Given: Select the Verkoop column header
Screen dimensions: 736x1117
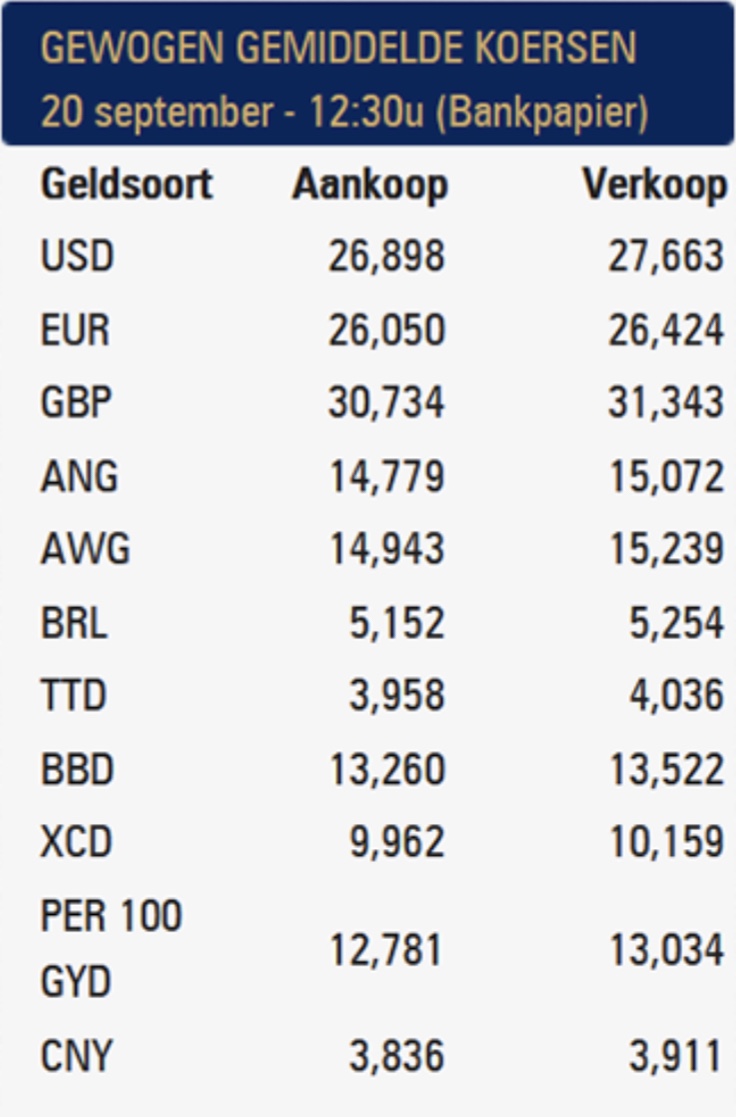Looking at the screenshot, I should tap(655, 185).
